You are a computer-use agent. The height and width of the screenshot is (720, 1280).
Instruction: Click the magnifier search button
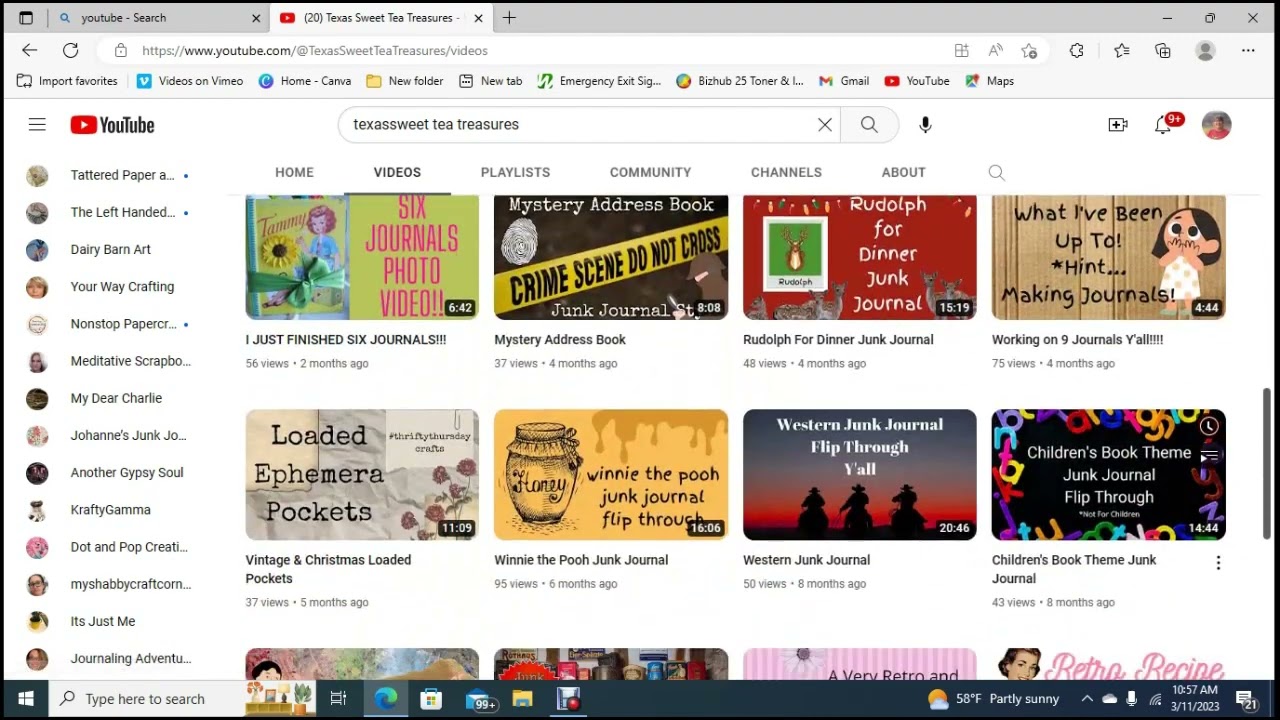pyautogui.click(x=869, y=125)
